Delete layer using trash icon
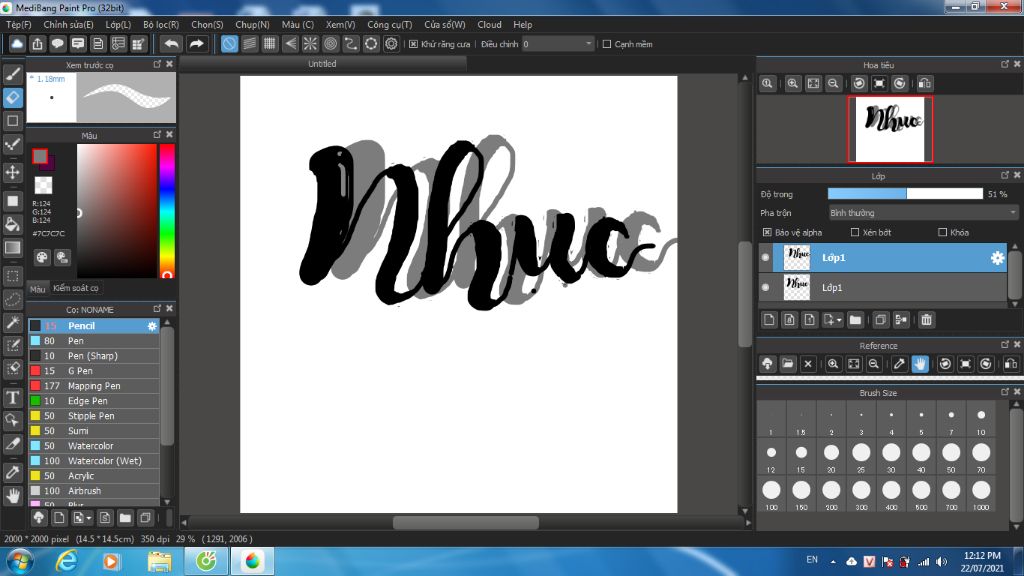This screenshot has height=576, width=1024. (926, 320)
